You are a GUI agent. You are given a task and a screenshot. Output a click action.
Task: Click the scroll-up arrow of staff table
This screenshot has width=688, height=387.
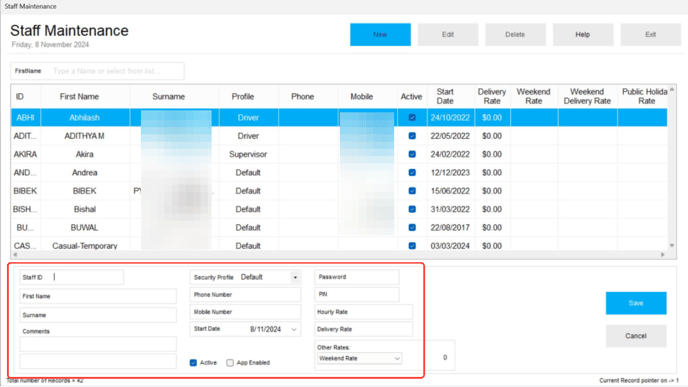tap(672, 90)
